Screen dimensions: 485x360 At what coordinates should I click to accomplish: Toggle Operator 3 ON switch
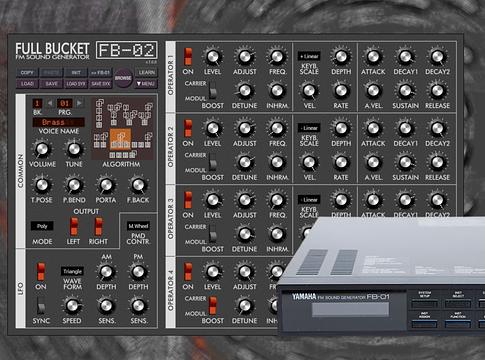[188, 200]
